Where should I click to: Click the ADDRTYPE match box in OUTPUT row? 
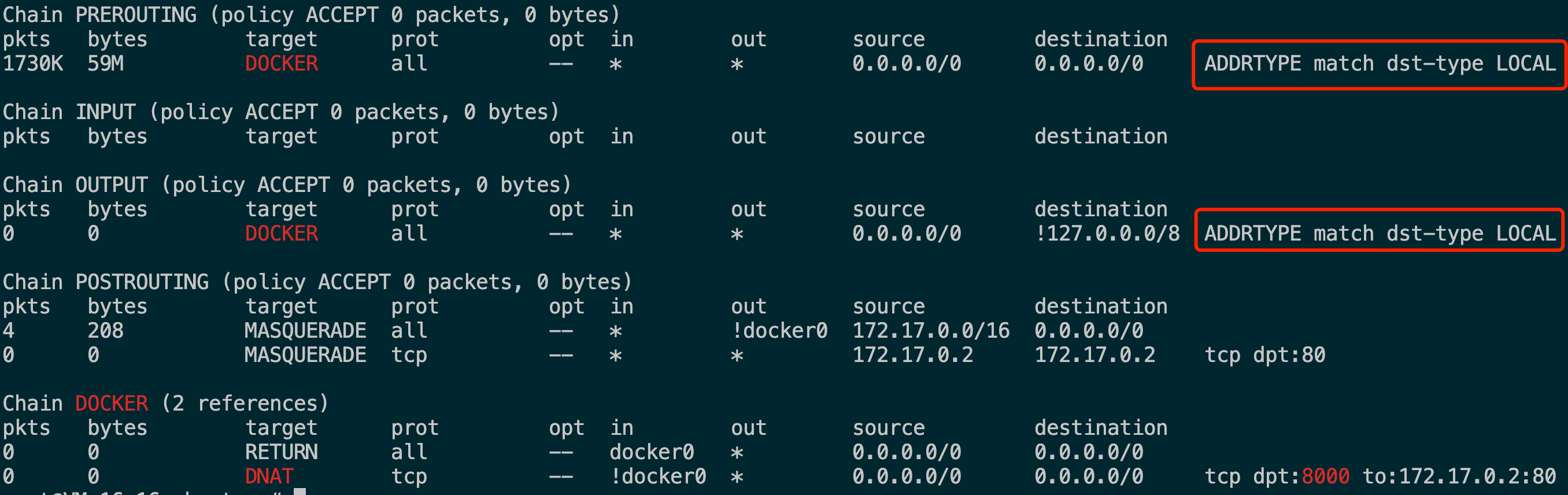(1379, 233)
